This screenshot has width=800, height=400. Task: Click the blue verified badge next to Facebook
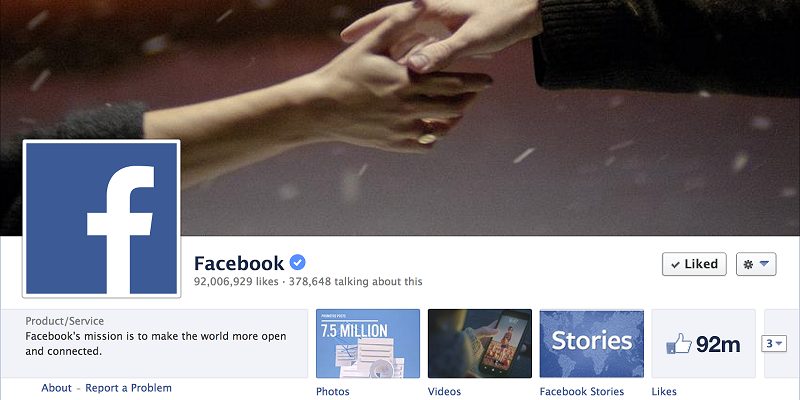pyautogui.click(x=297, y=263)
